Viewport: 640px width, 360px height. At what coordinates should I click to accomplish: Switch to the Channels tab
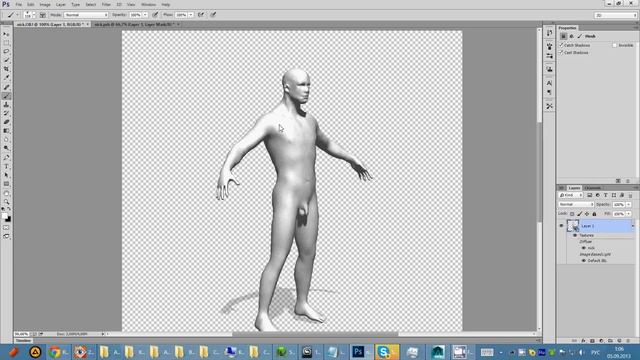click(592, 188)
